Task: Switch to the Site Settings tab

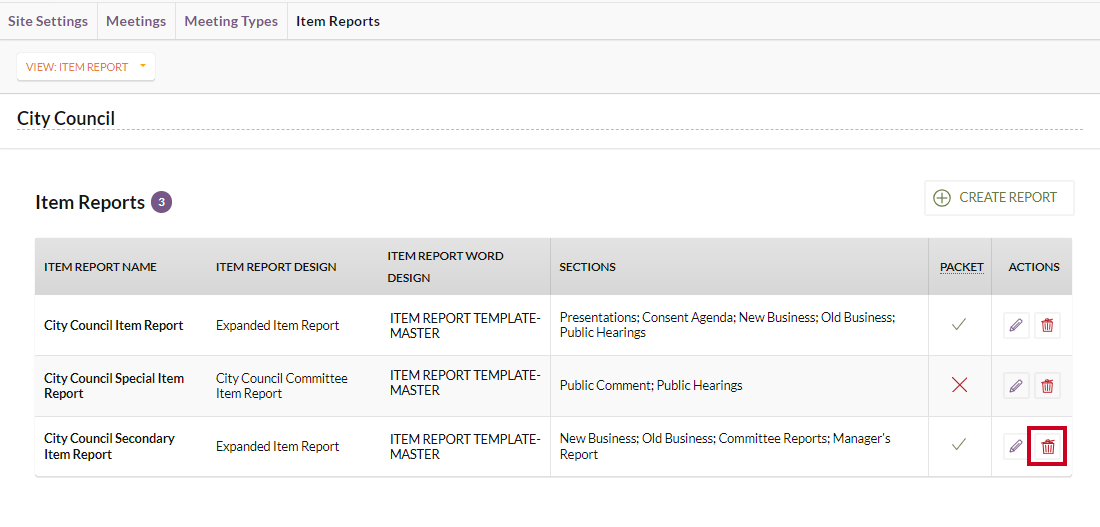Action: (x=48, y=21)
